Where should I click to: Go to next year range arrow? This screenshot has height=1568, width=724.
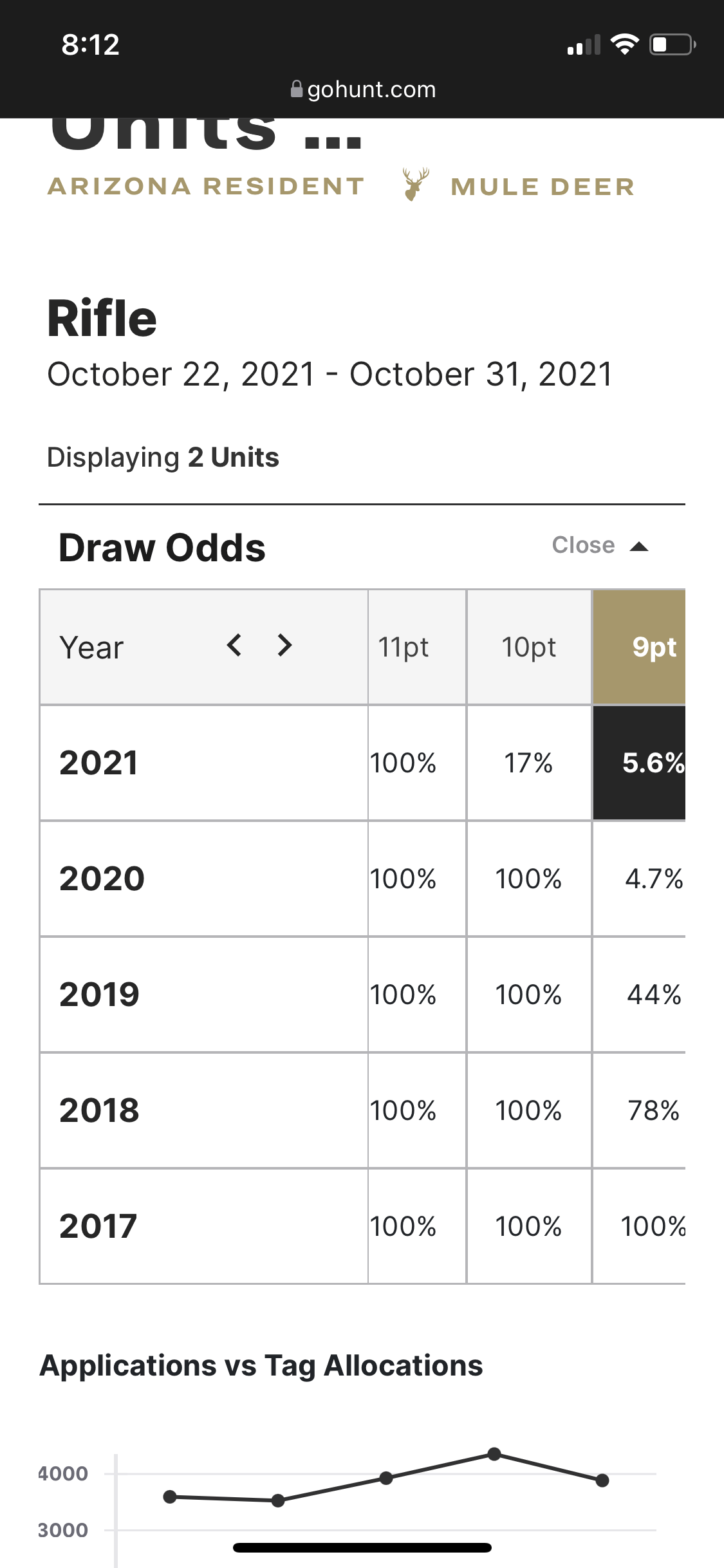284,645
